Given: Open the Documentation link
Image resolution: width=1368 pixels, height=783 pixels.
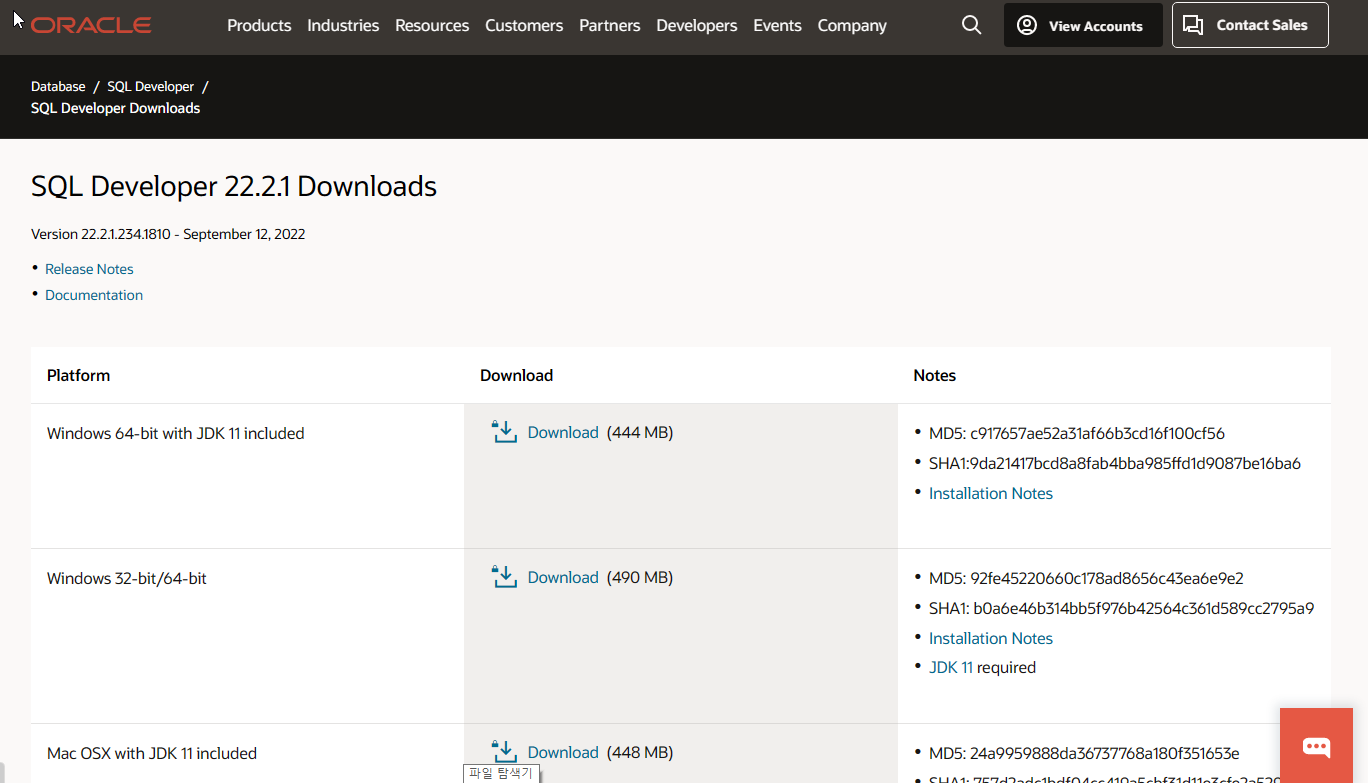Looking at the screenshot, I should pyautogui.click(x=94, y=295).
